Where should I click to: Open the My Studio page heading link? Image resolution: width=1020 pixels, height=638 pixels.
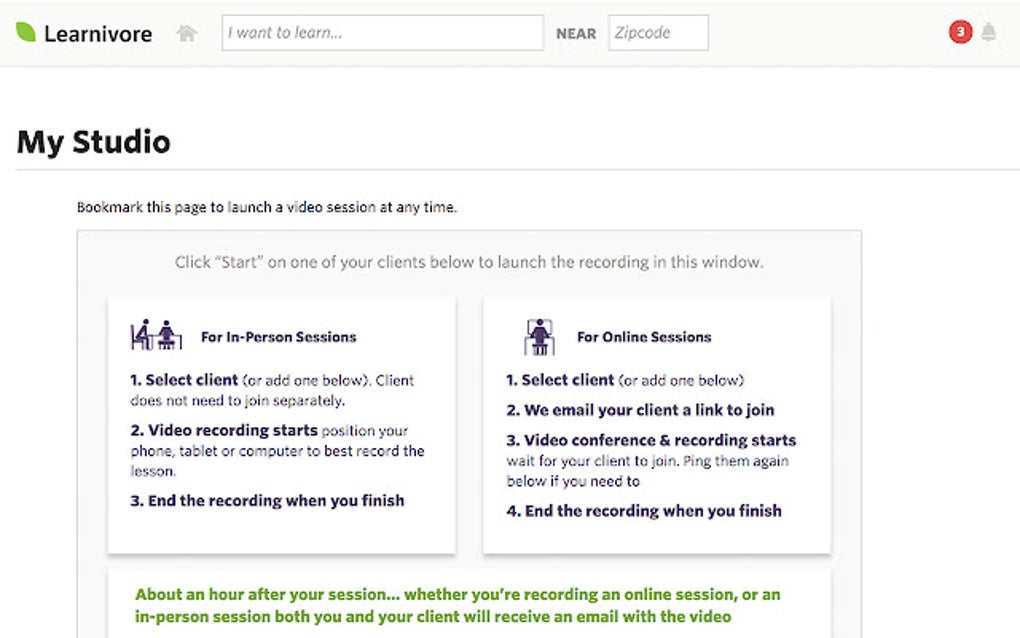(x=92, y=141)
